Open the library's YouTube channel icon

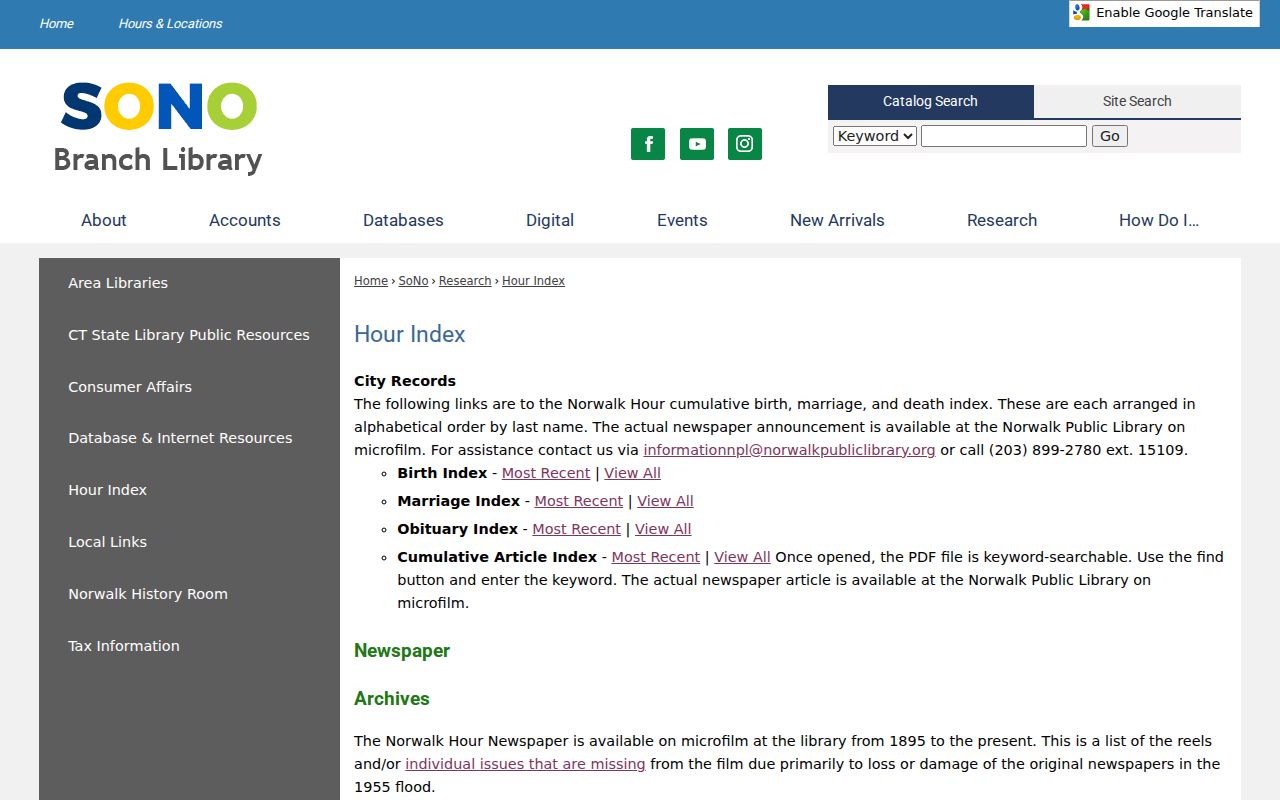(x=697, y=144)
